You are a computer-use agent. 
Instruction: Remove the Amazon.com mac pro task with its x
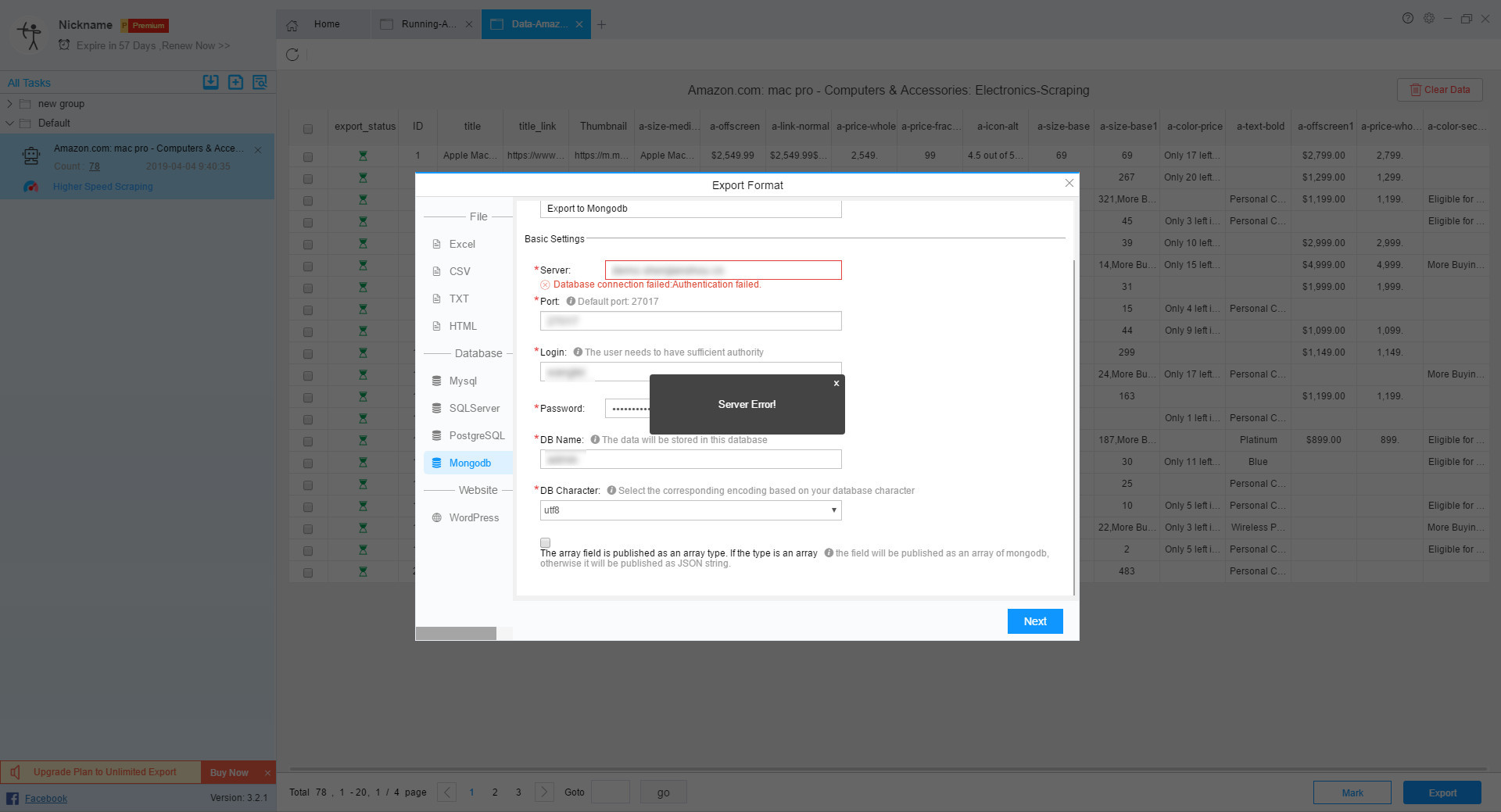(x=258, y=149)
